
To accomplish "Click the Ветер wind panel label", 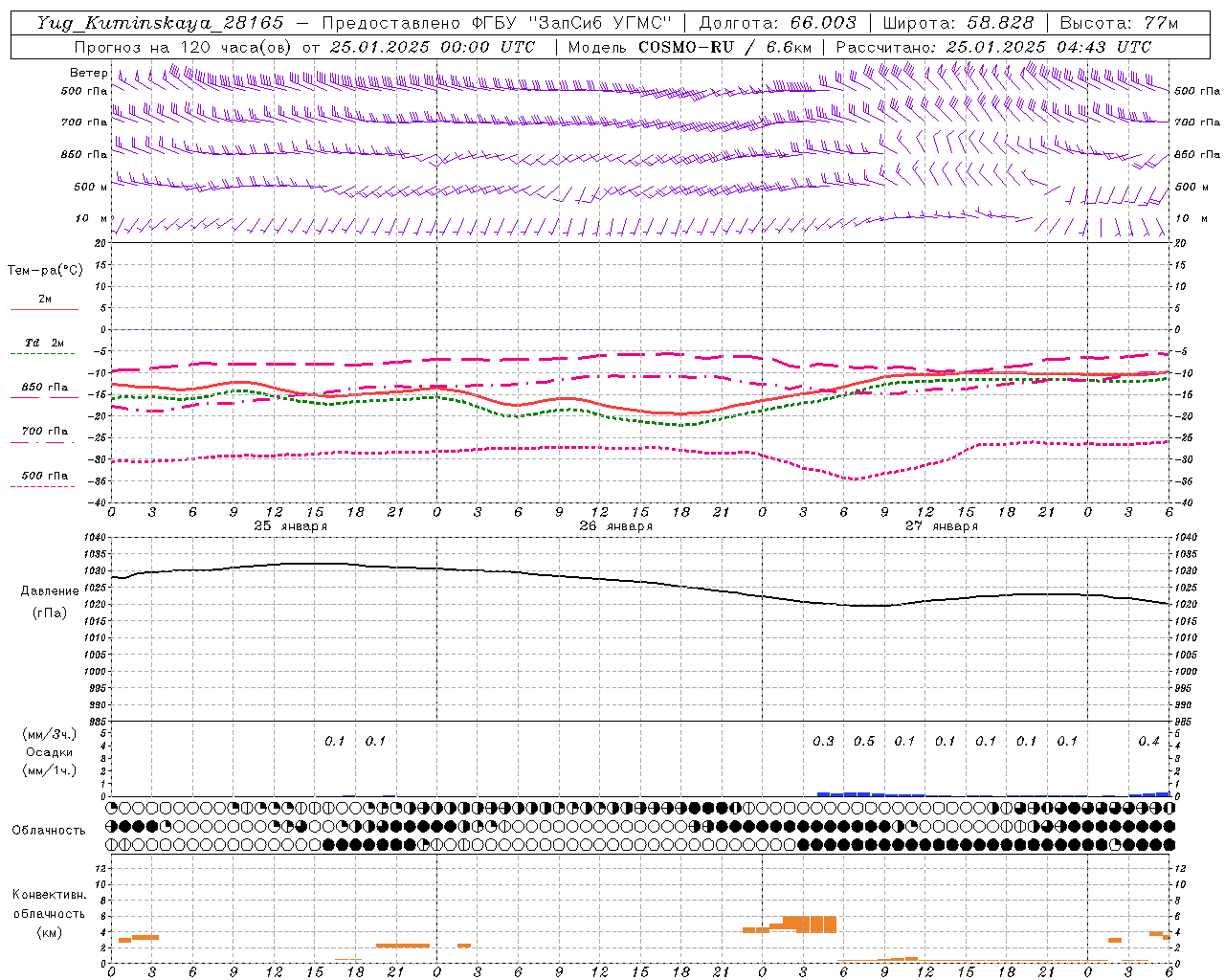I will pyautogui.click(x=88, y=73).
